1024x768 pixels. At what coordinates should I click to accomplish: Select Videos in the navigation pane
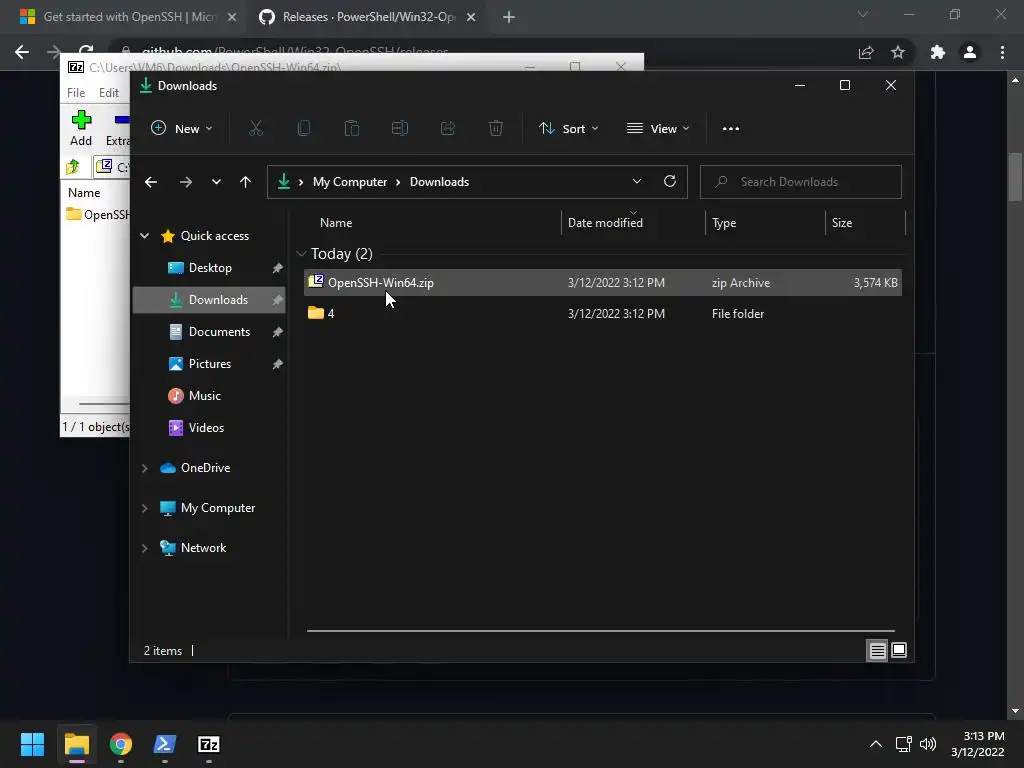pos(206,428)
